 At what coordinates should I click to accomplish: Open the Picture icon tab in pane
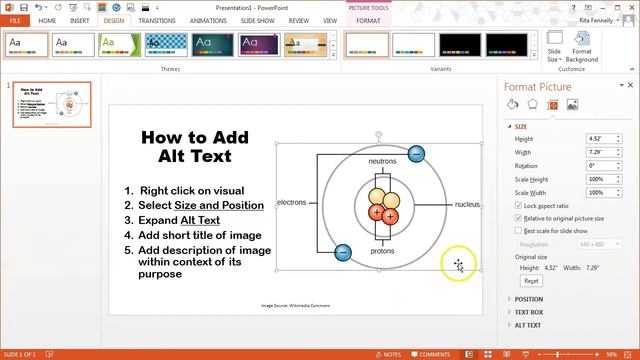(572, 105)
